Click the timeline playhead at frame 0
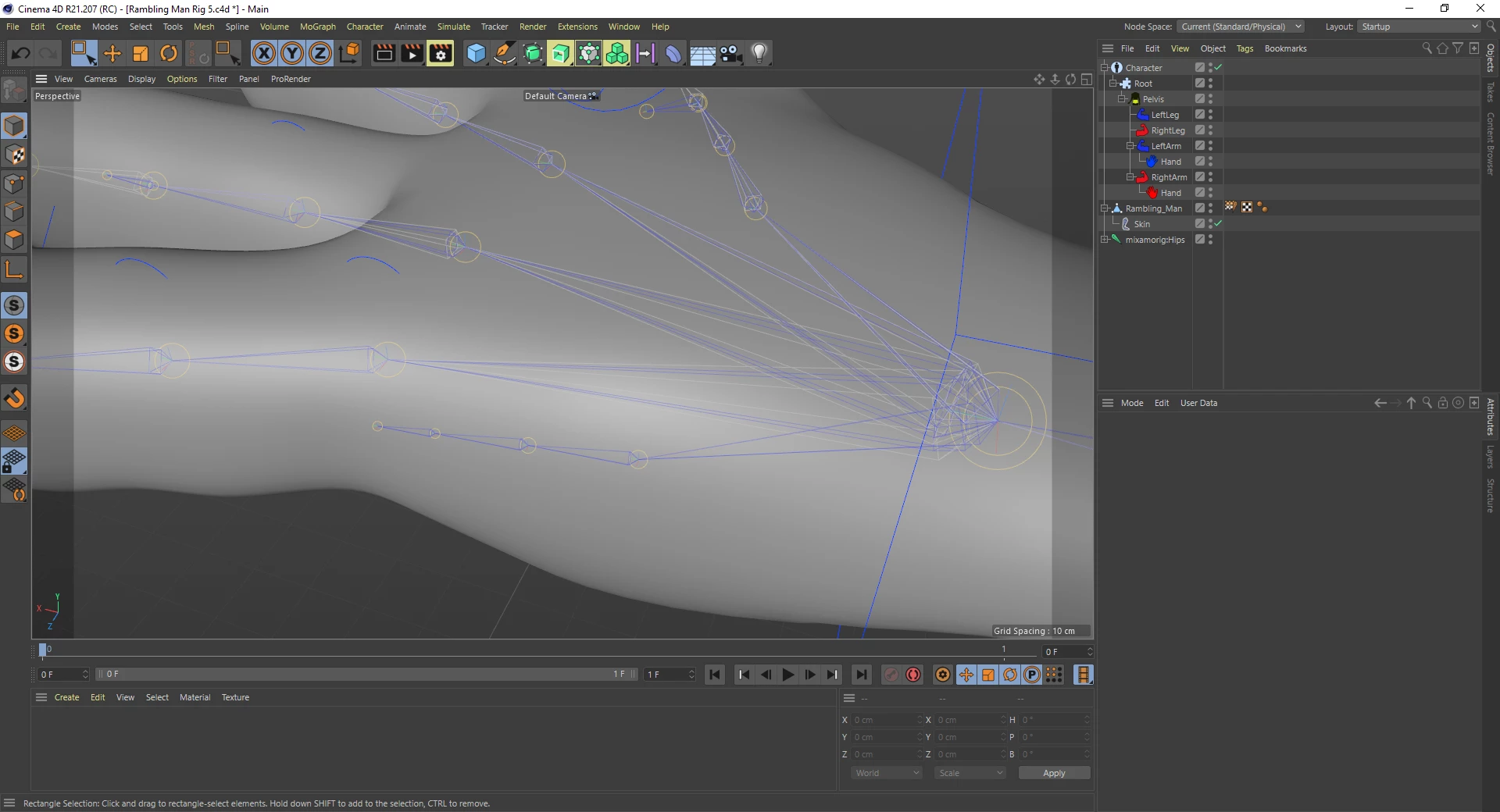This screenshot has height=812, width=1500. pos(43,650)
